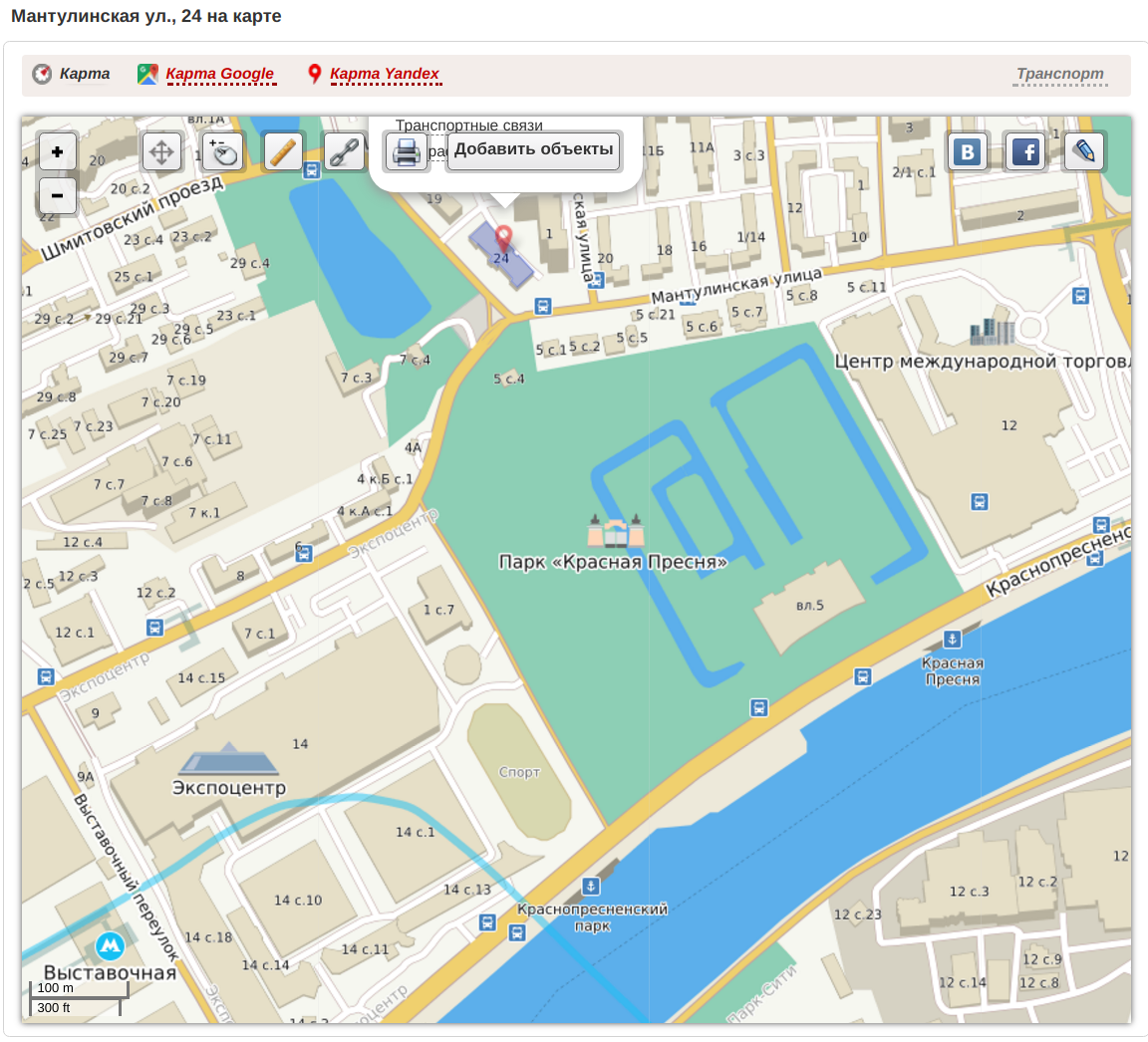This screenshot has width=1148, height=1042.
Task: Print the map with printer icon
Action: tap(406, 152)
